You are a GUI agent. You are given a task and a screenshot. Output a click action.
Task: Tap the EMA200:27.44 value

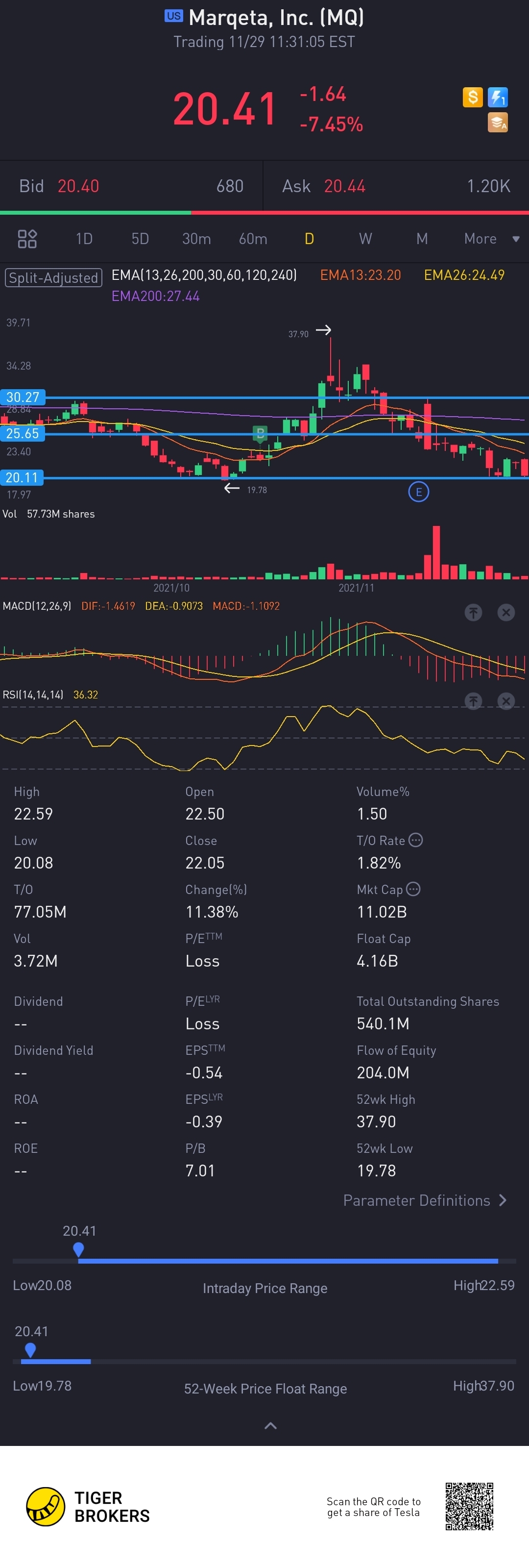click(x=156, y=297)
